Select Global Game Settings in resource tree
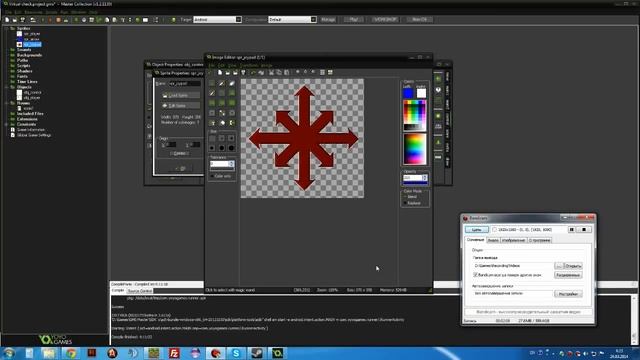640x360 pixels. click(34, 135)
